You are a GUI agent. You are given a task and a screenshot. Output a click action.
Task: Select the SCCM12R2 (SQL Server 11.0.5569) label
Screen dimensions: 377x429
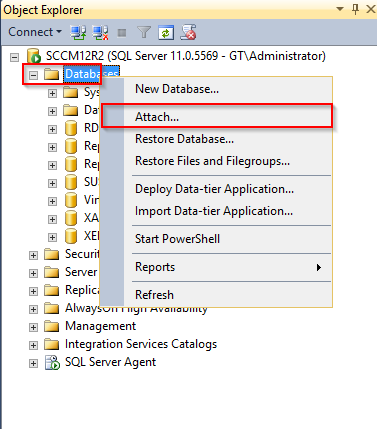pos(186,56)
